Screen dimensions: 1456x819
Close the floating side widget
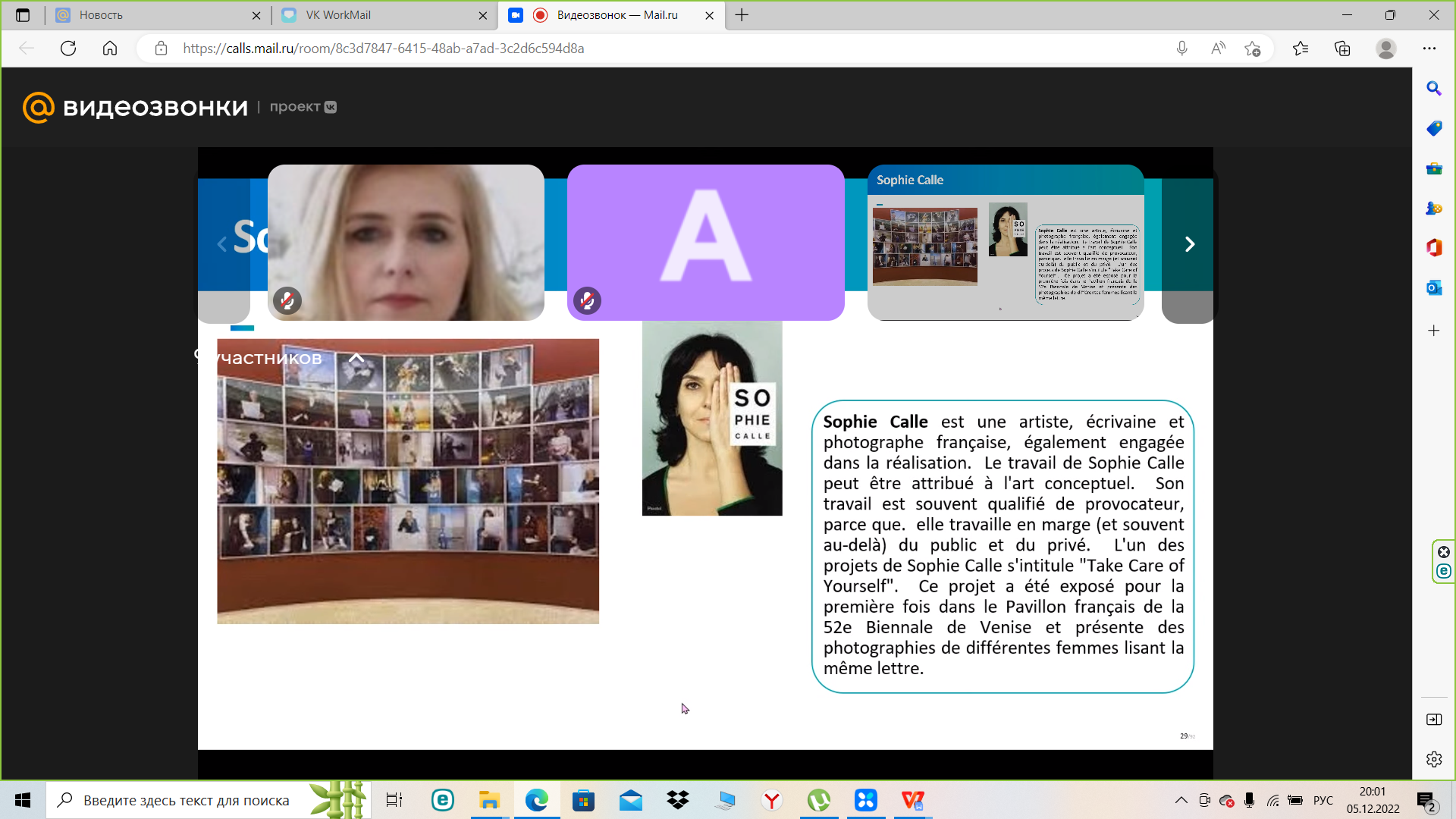click(1444, 552)
